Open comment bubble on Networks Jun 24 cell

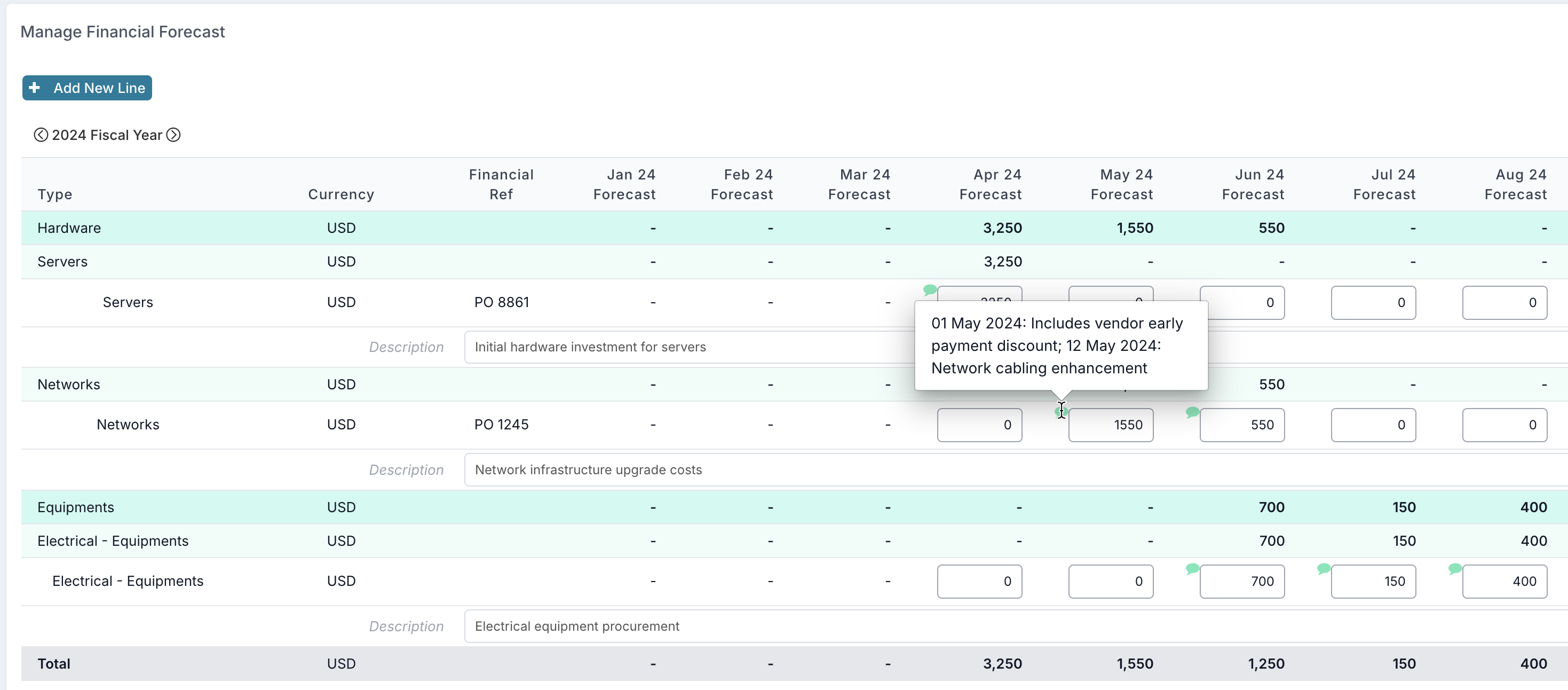click(1193, 412)
